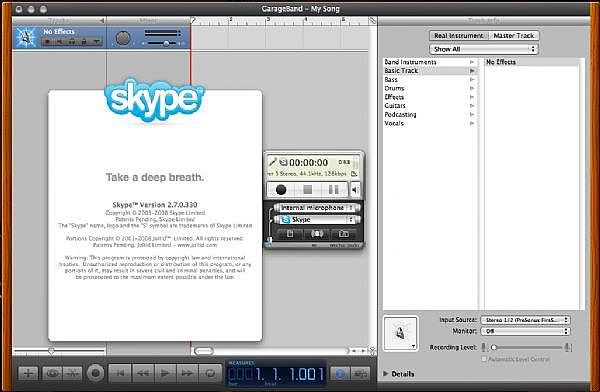Image resolution: width=600 pixels, height=392 pixels.
Task: Expand the Details disclosure triangle
Action: coord(386,374)
